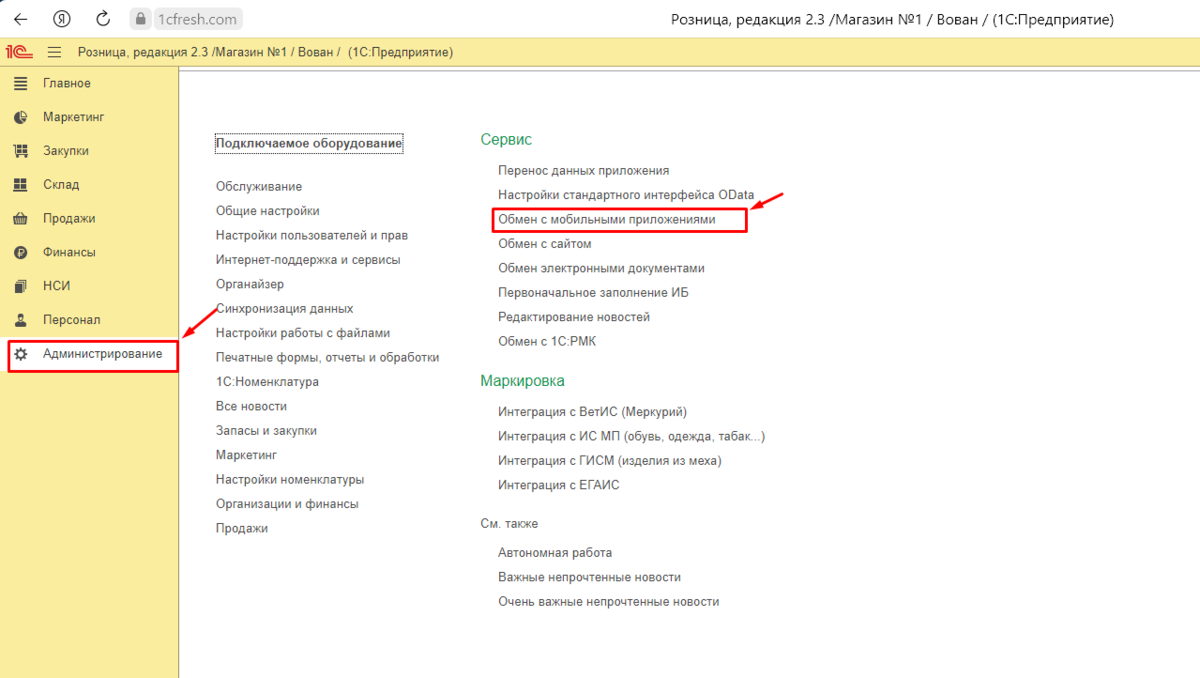
Task: Open 1С:Номенклатура link
Action: [267, 382]
